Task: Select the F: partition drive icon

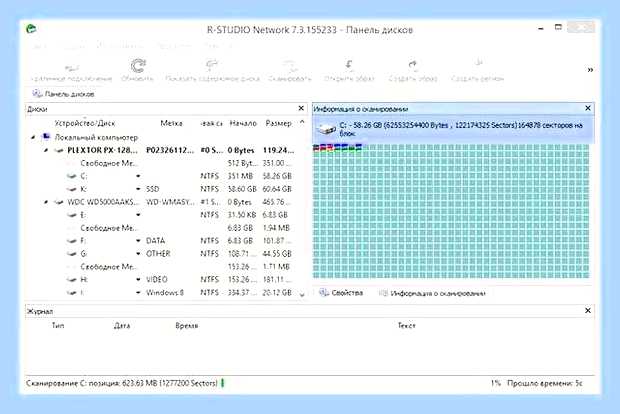Action: (72, 241)
